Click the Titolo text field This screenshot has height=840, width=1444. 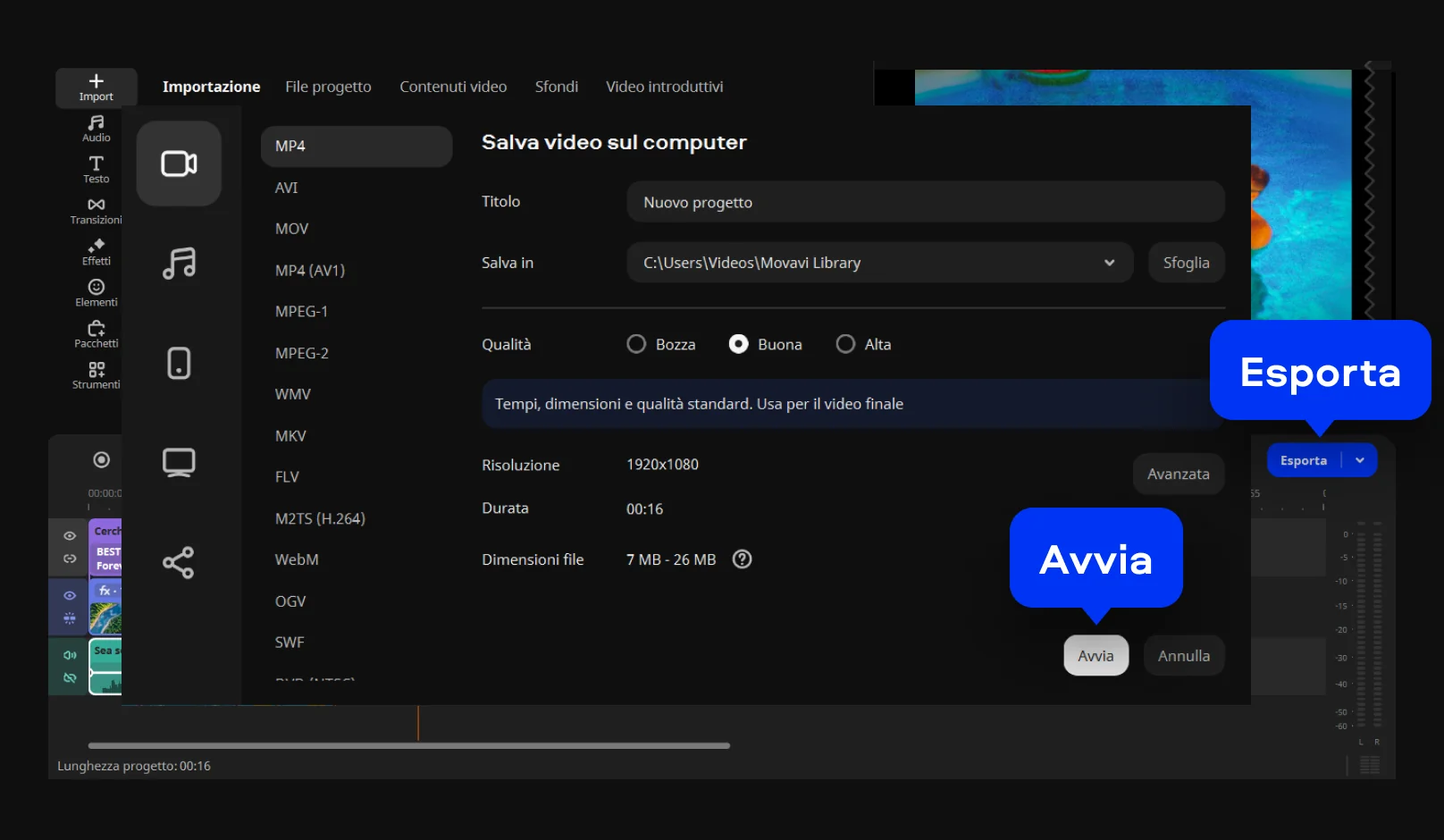pyautogui.click(x=925, y=202)
